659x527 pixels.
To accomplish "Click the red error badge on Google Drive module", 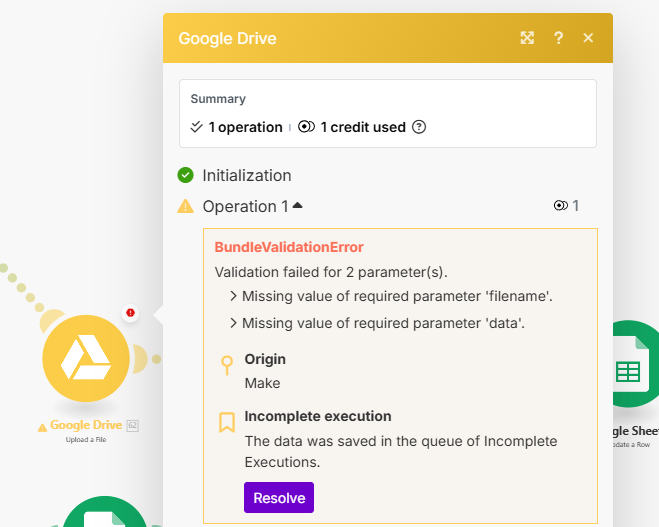I will [x=130, y=313].
